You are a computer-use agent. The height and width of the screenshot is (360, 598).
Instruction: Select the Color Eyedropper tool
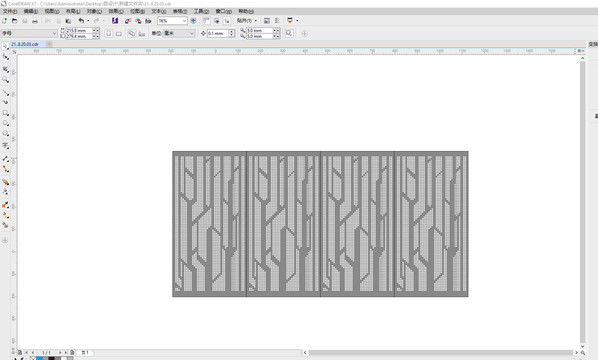(5, 205)
